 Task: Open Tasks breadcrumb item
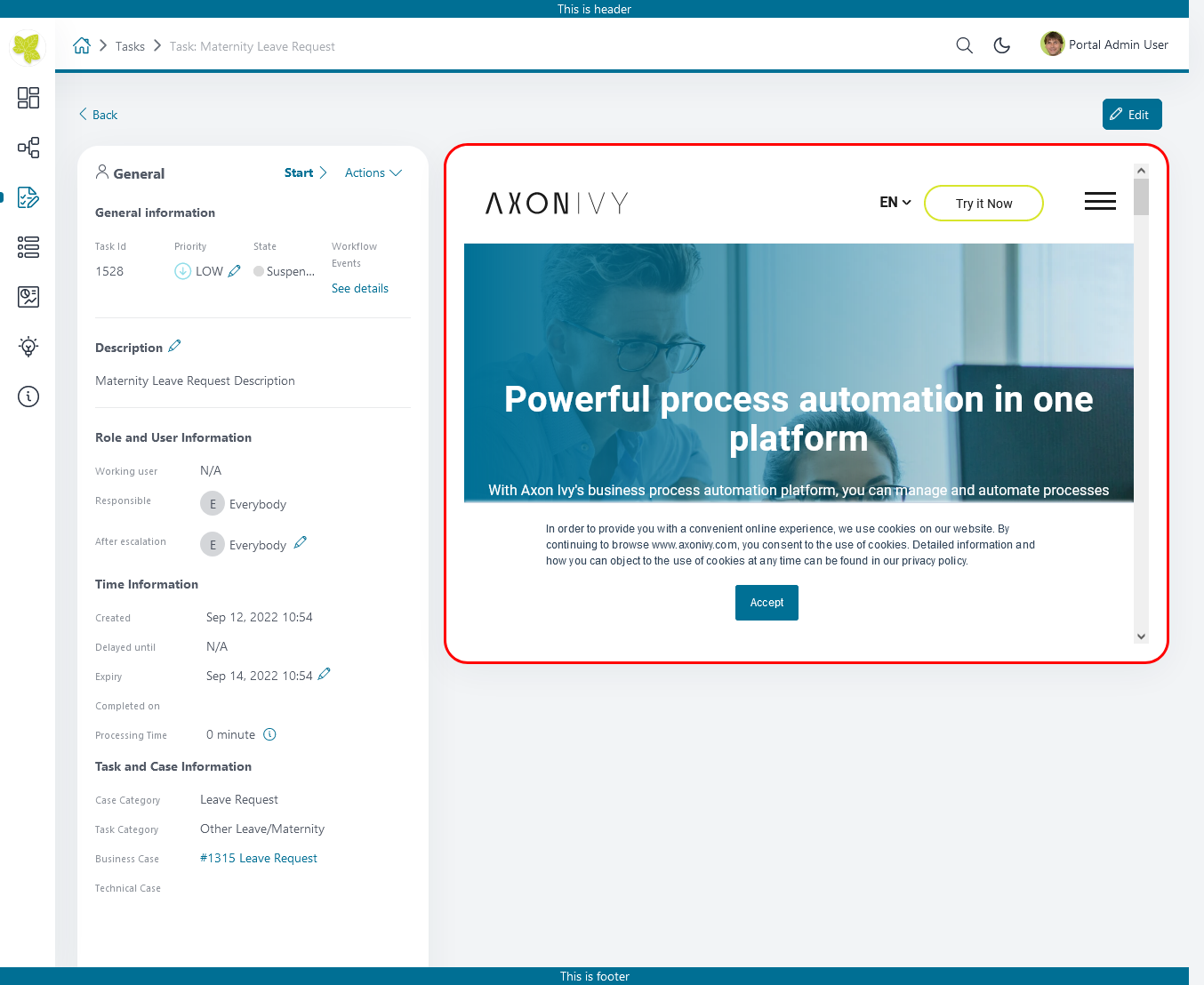(130, 46)
